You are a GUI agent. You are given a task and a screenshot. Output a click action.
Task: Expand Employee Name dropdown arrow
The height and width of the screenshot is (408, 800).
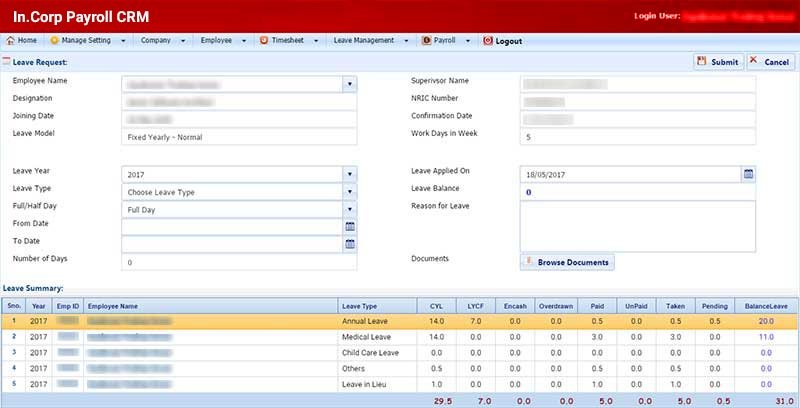349,84
